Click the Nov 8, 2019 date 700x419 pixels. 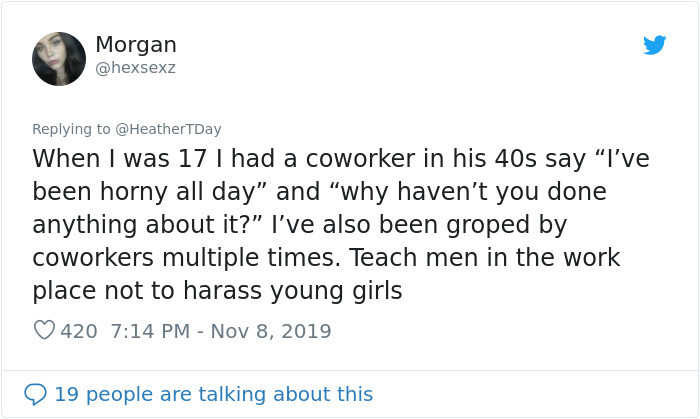tap(269, 330)
